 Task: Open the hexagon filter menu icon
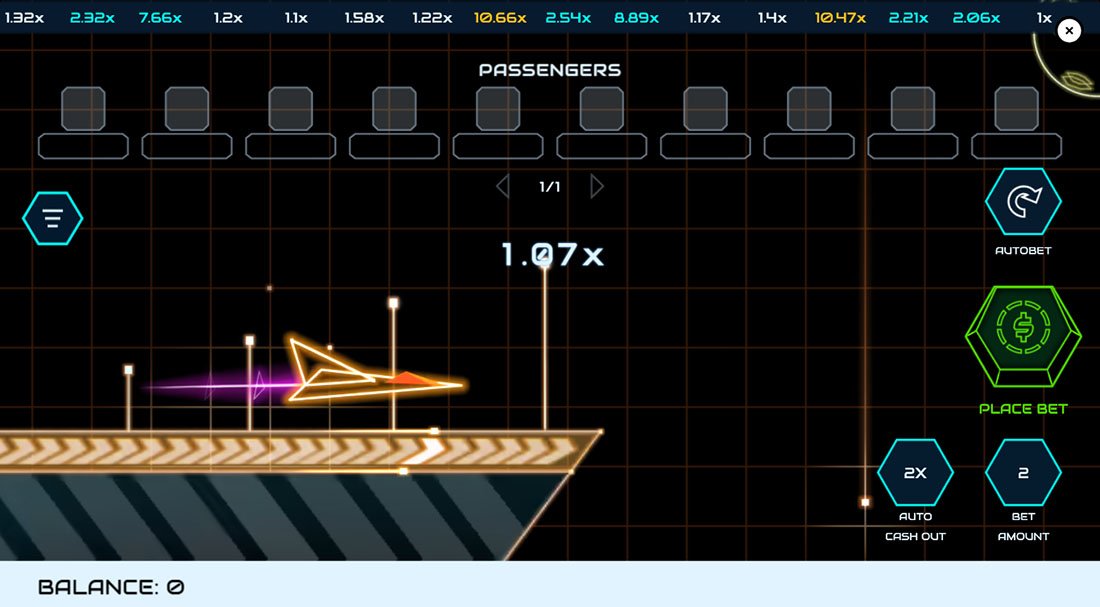click(x=53, y=218)
